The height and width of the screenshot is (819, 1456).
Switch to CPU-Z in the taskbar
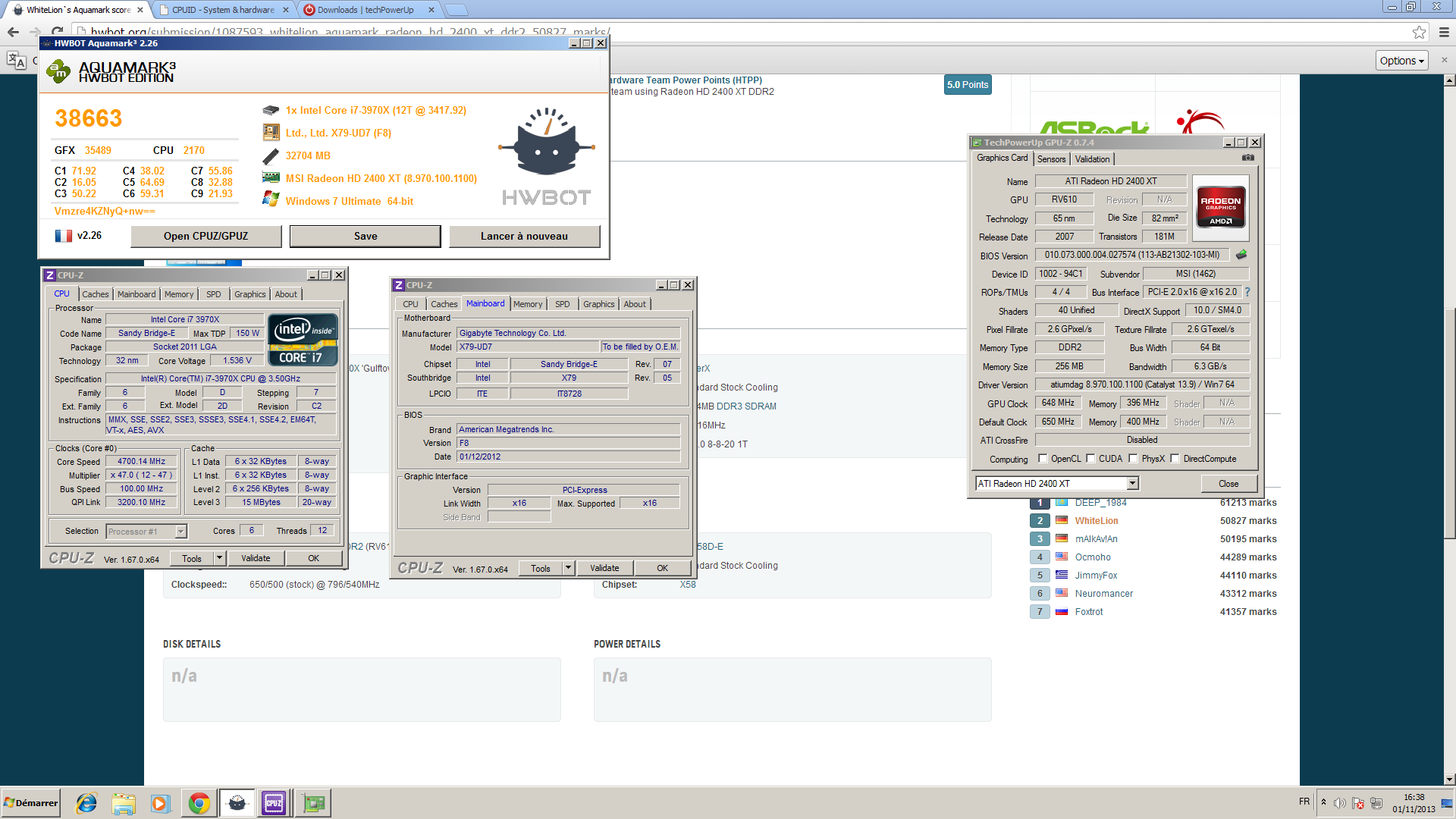pyautogui.click(x=274, y=803)
